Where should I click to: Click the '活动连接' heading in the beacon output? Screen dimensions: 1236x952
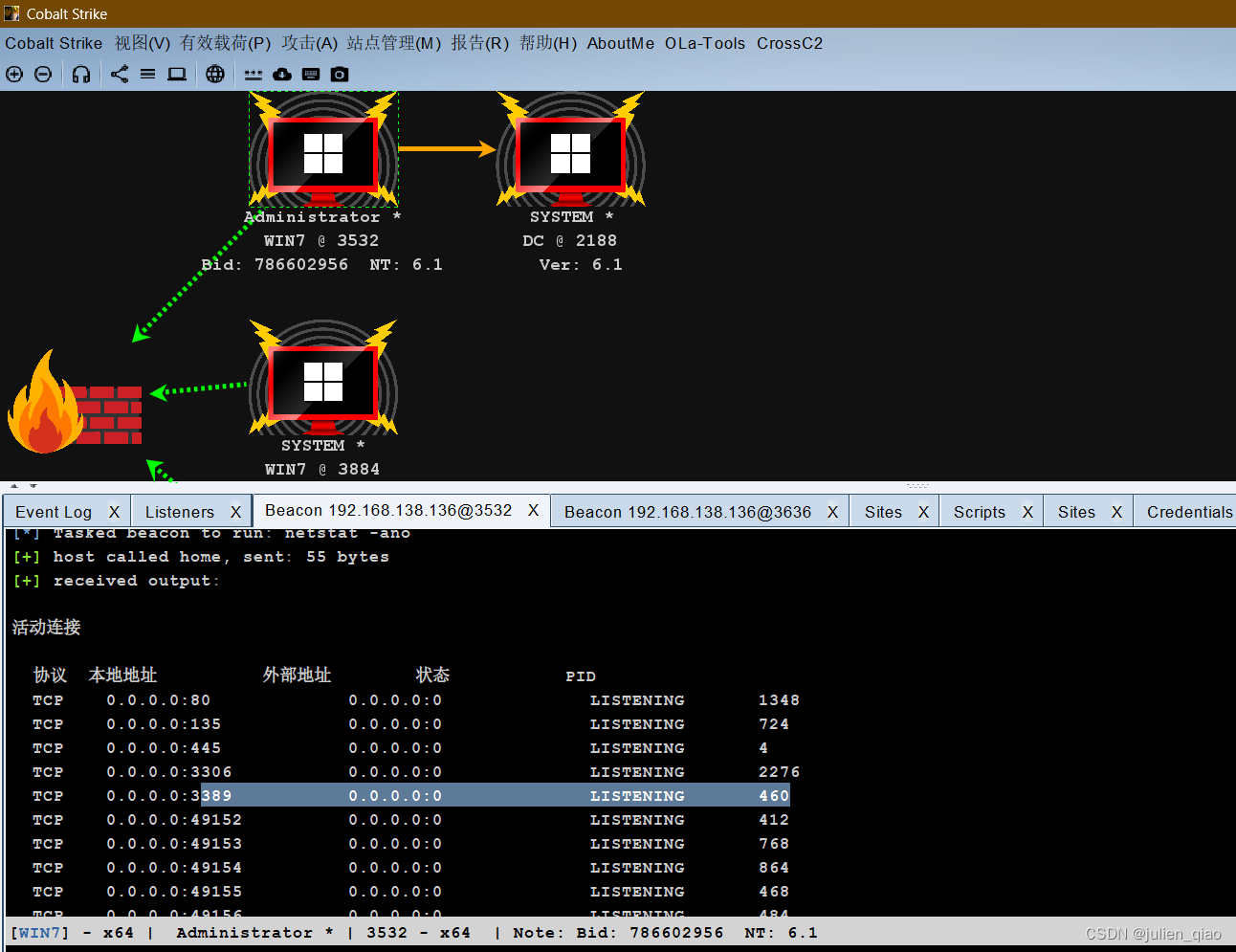[46, 628]
